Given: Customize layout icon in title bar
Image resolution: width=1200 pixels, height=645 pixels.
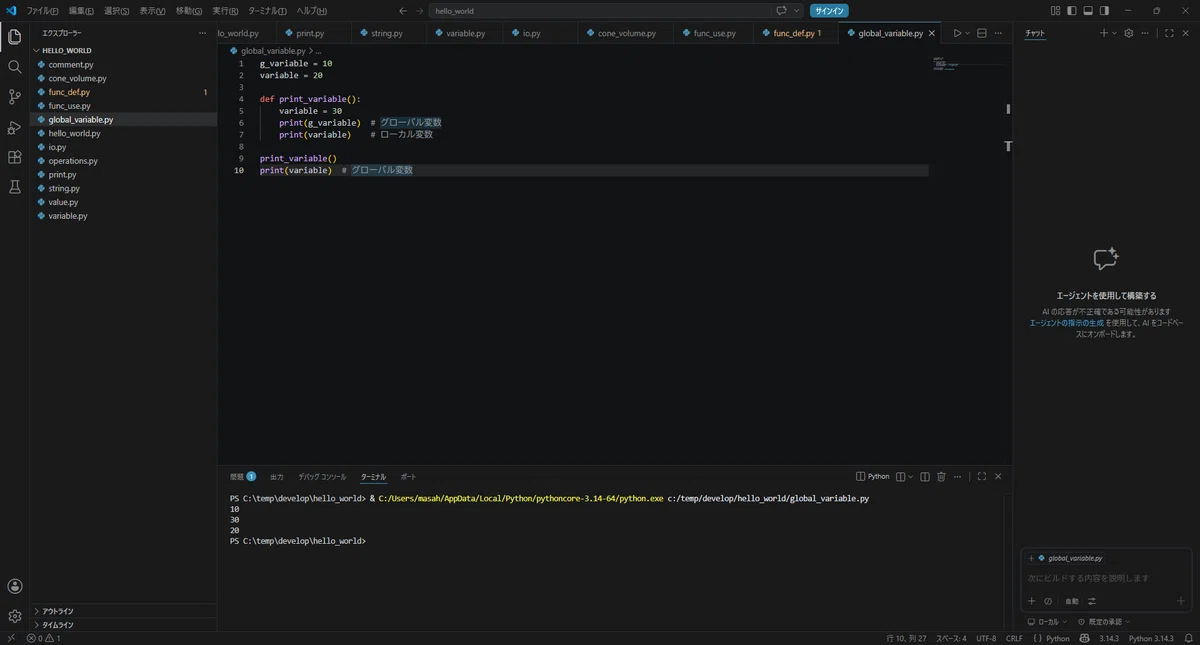Looking at the screenshot, I should click(1056, 11).
